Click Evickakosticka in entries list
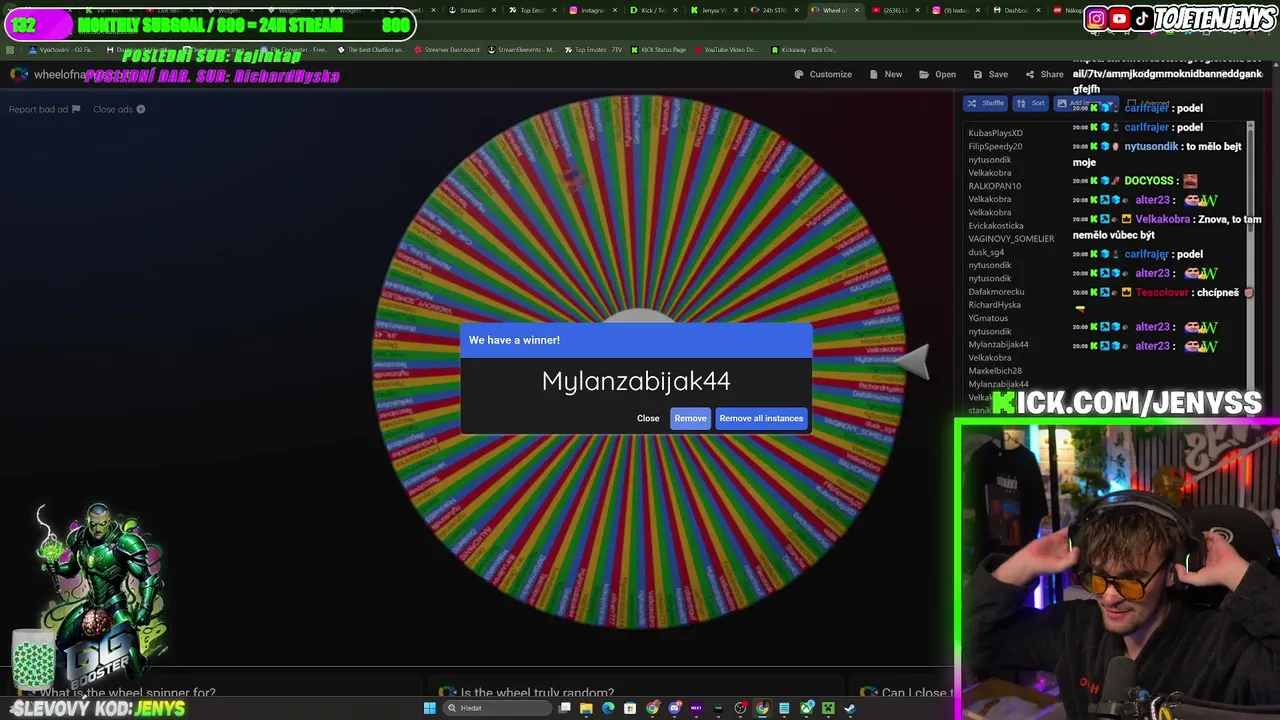 pos(995,226)
